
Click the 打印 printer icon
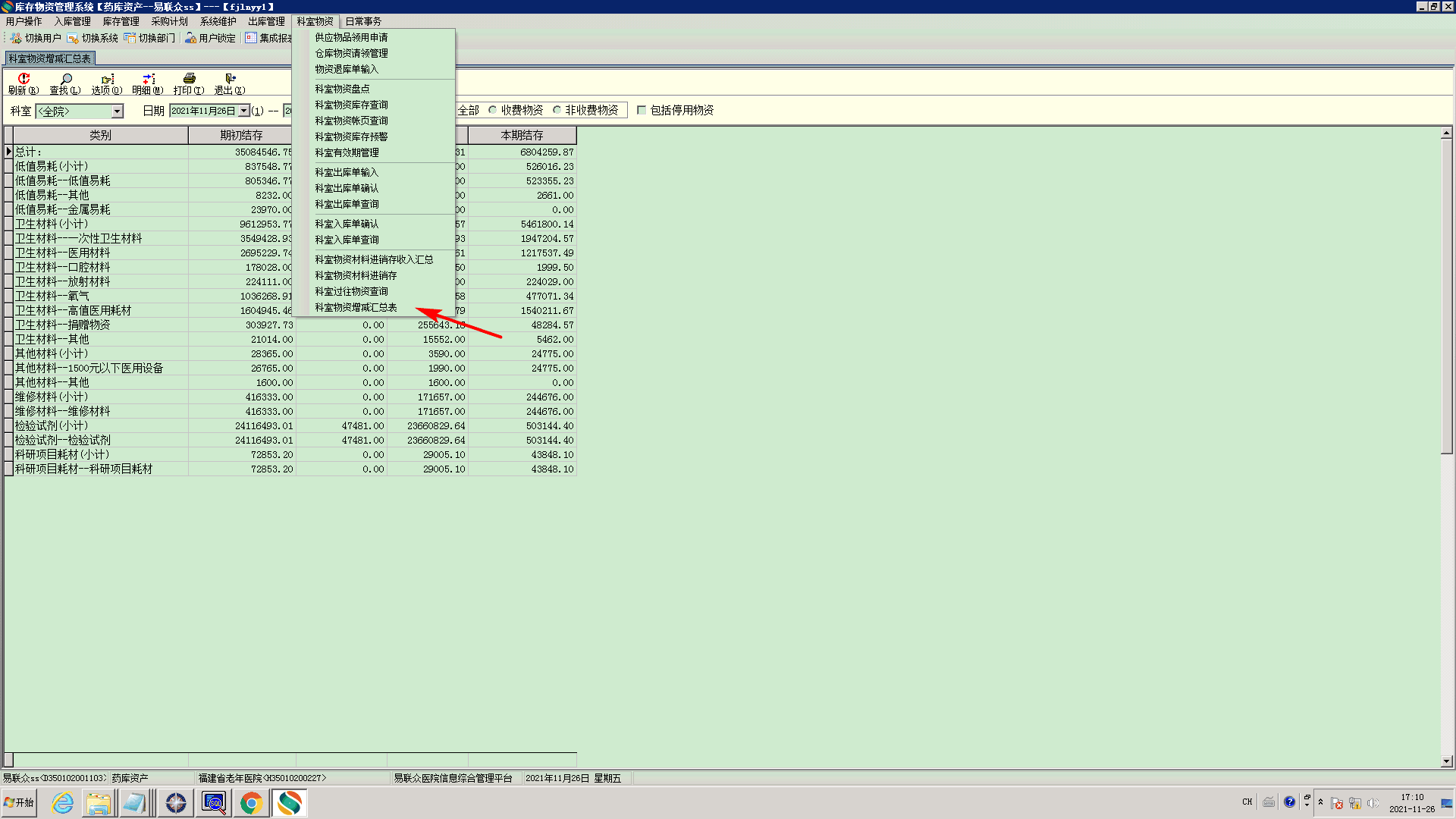tap(189, 79)
